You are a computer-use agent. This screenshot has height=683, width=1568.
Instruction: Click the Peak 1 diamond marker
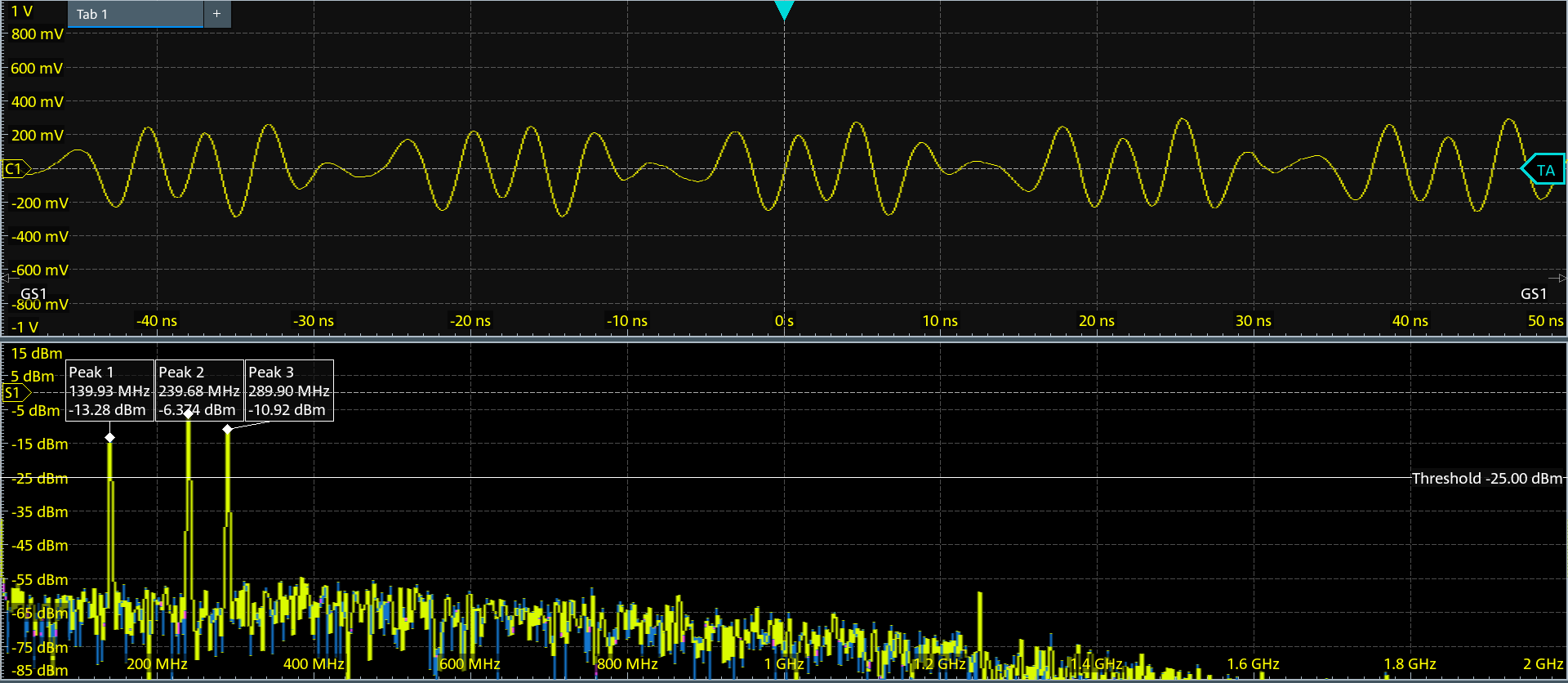click(x=109, y=438)
